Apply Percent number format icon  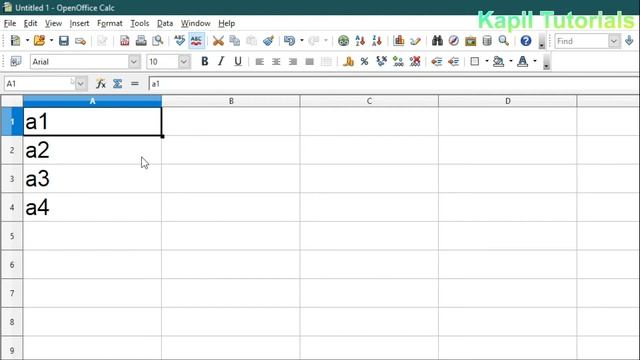[x=364, y=62]
